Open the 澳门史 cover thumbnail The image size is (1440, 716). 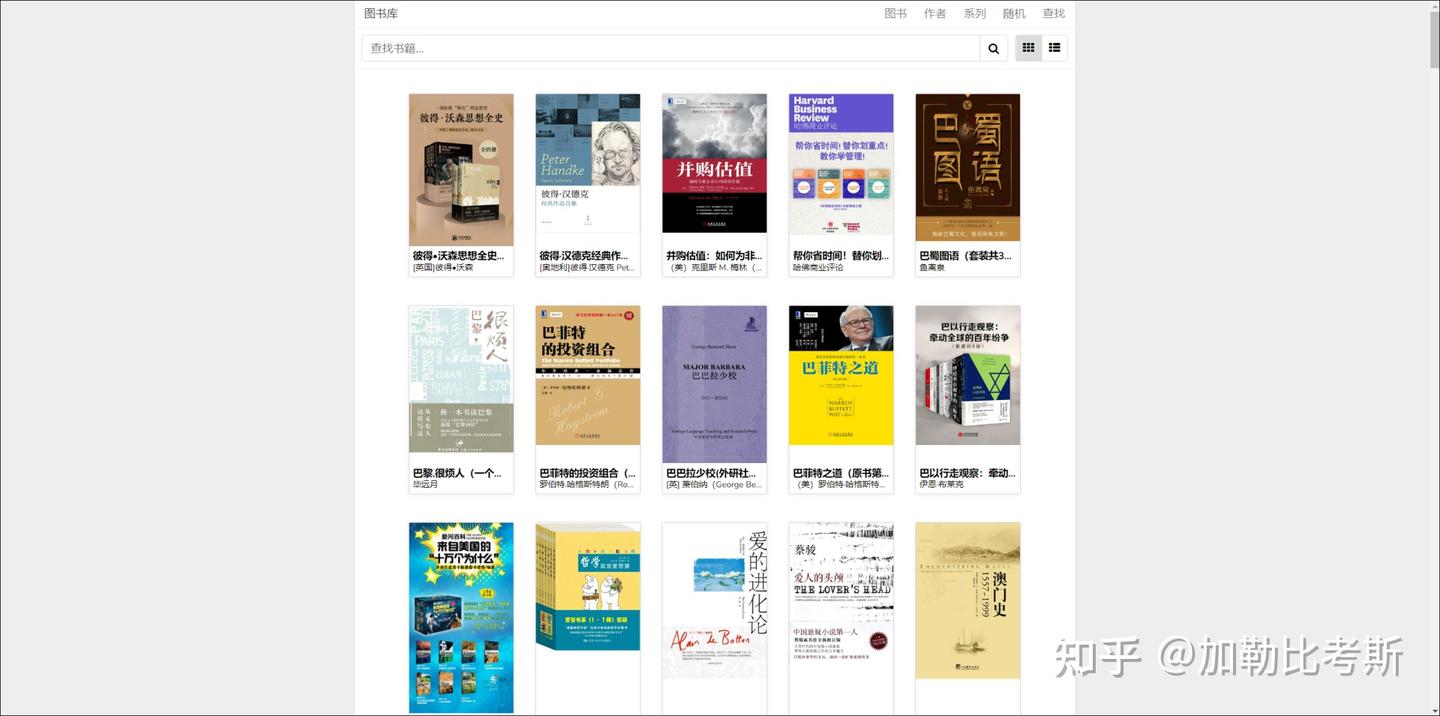coord(967,600)
